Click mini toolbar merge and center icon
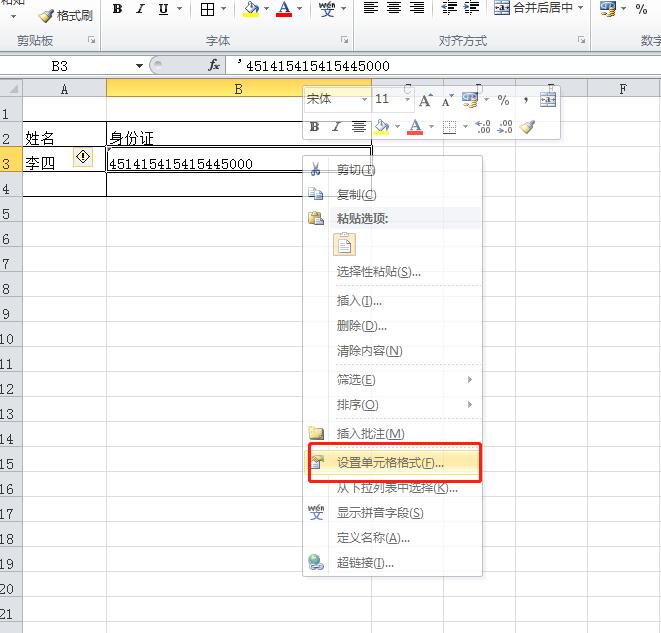 coord(548,100)
